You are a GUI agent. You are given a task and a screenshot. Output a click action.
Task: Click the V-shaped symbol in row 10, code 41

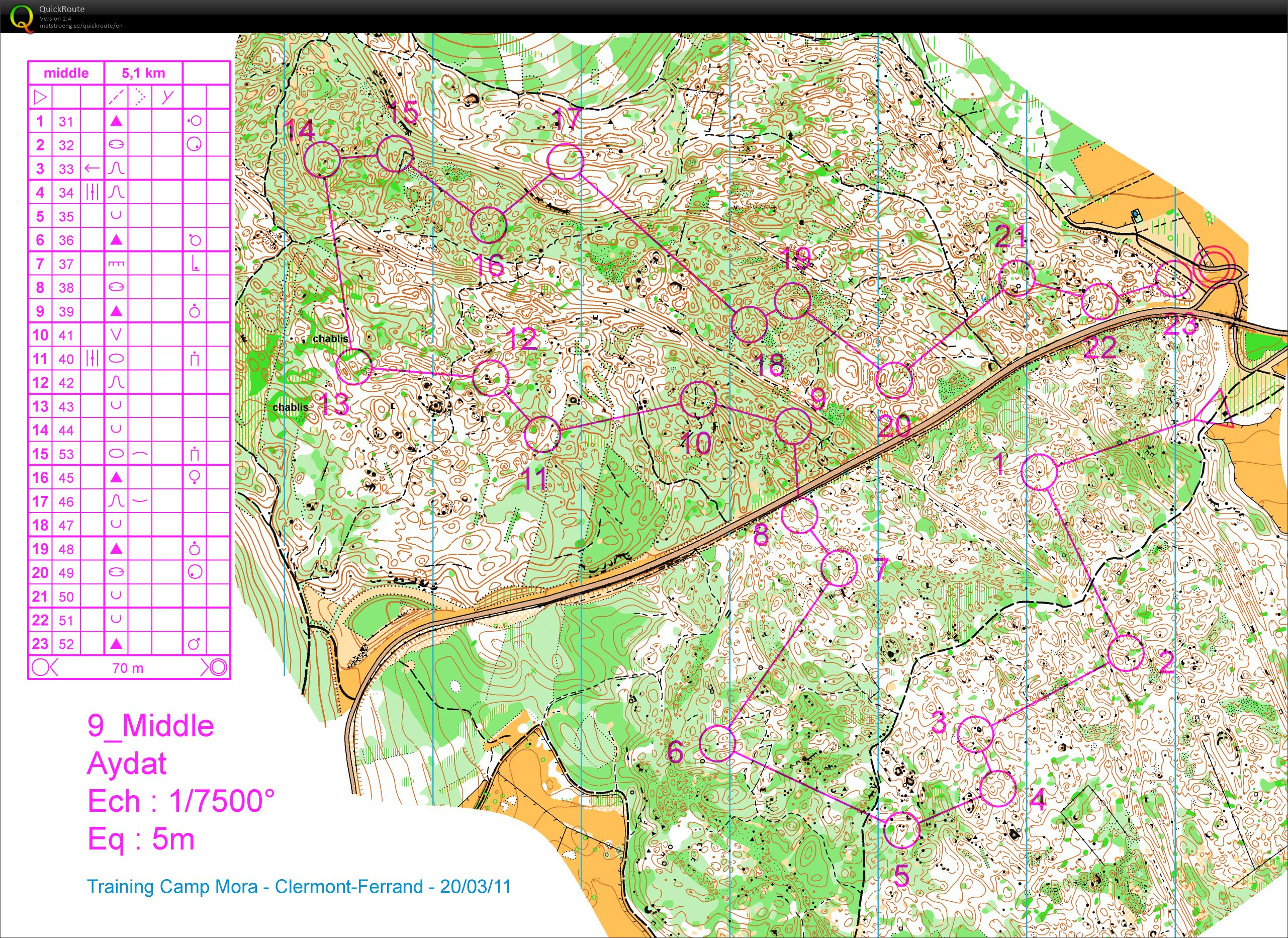coord(116,334)
